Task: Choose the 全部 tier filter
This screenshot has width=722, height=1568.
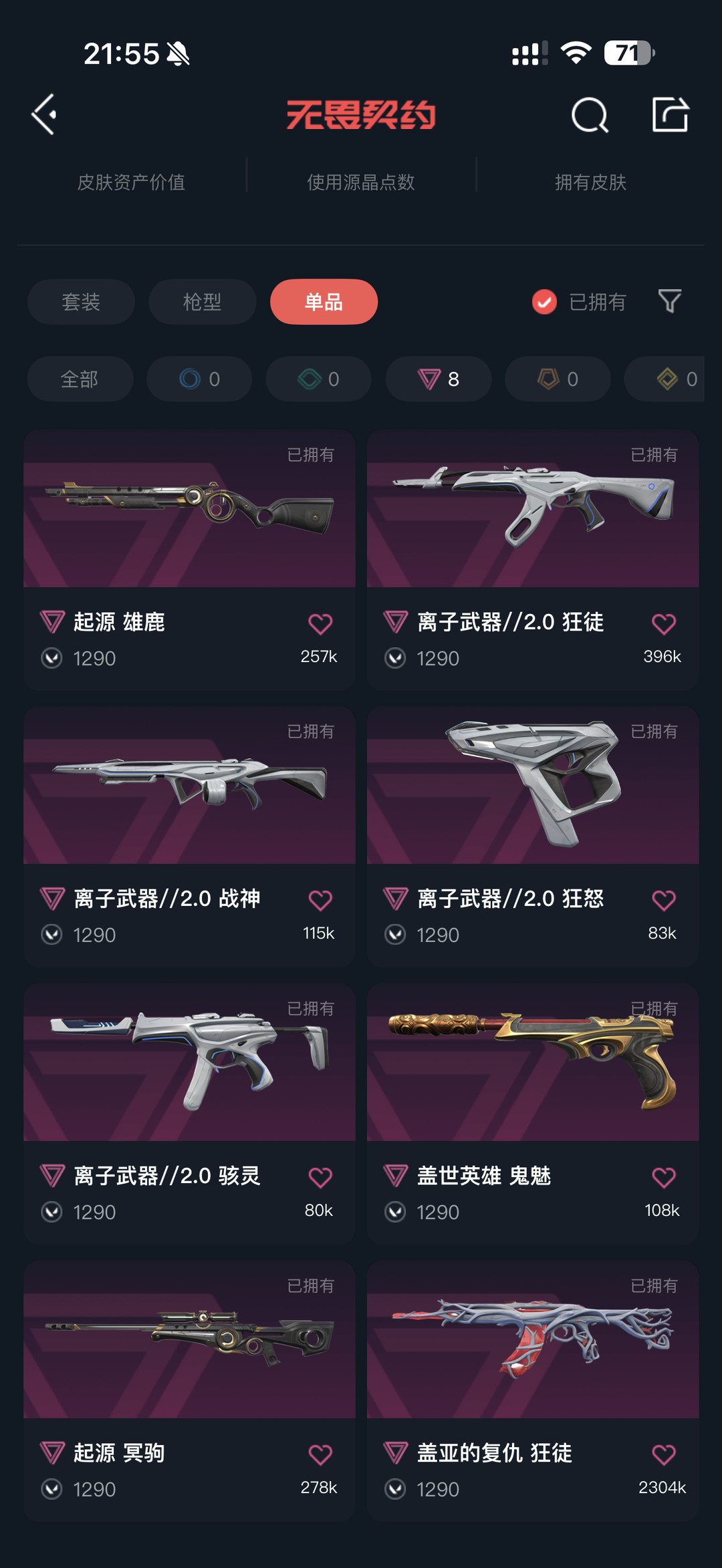Action: click(80, 379)
